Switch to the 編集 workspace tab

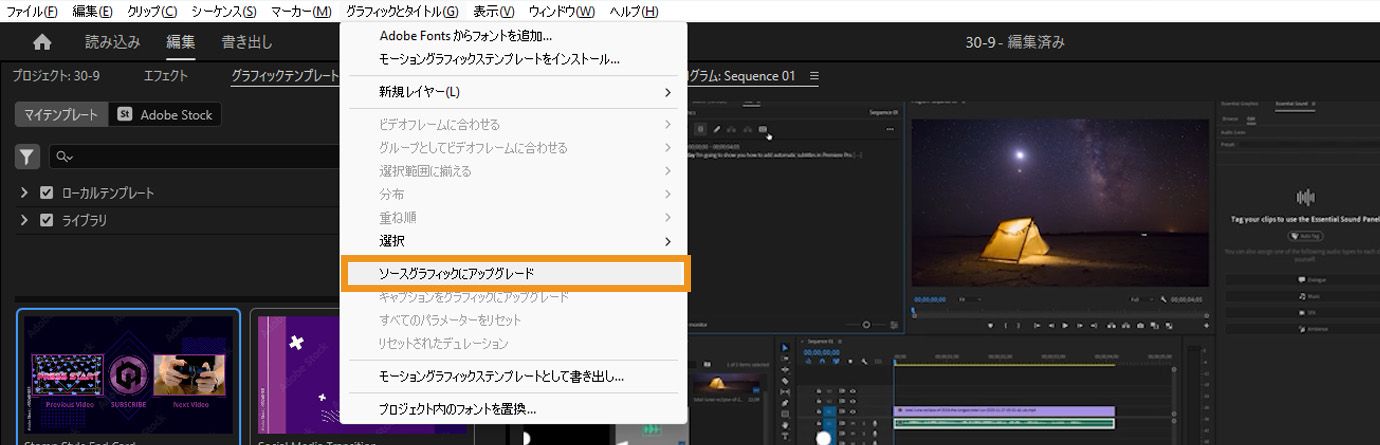[181, 42]
